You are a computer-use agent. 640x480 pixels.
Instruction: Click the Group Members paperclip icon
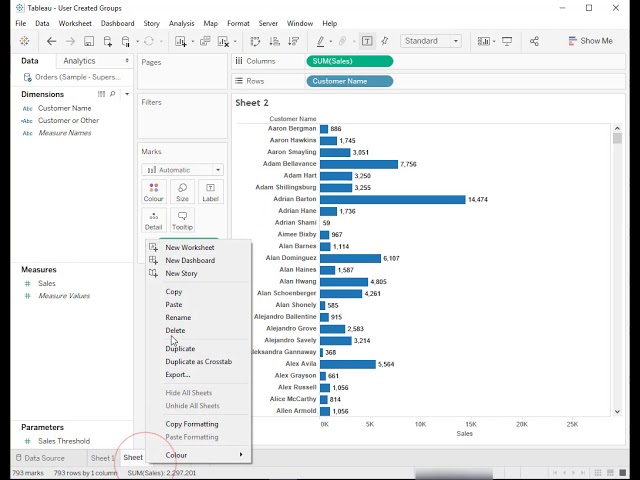342,41
